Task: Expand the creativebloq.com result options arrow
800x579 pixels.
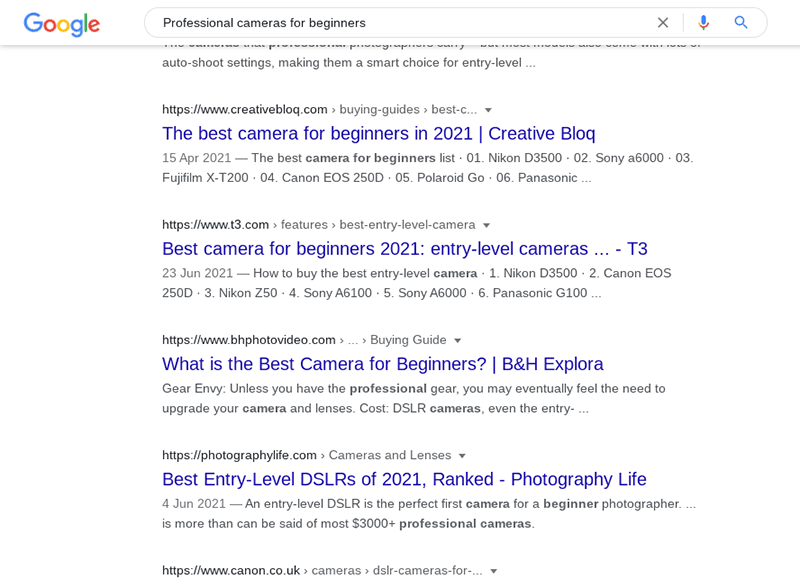Action: coord(488,110)
